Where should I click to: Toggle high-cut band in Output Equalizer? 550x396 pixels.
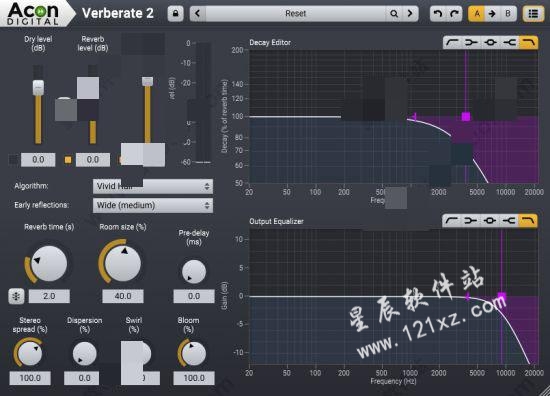tap(528, 221)
